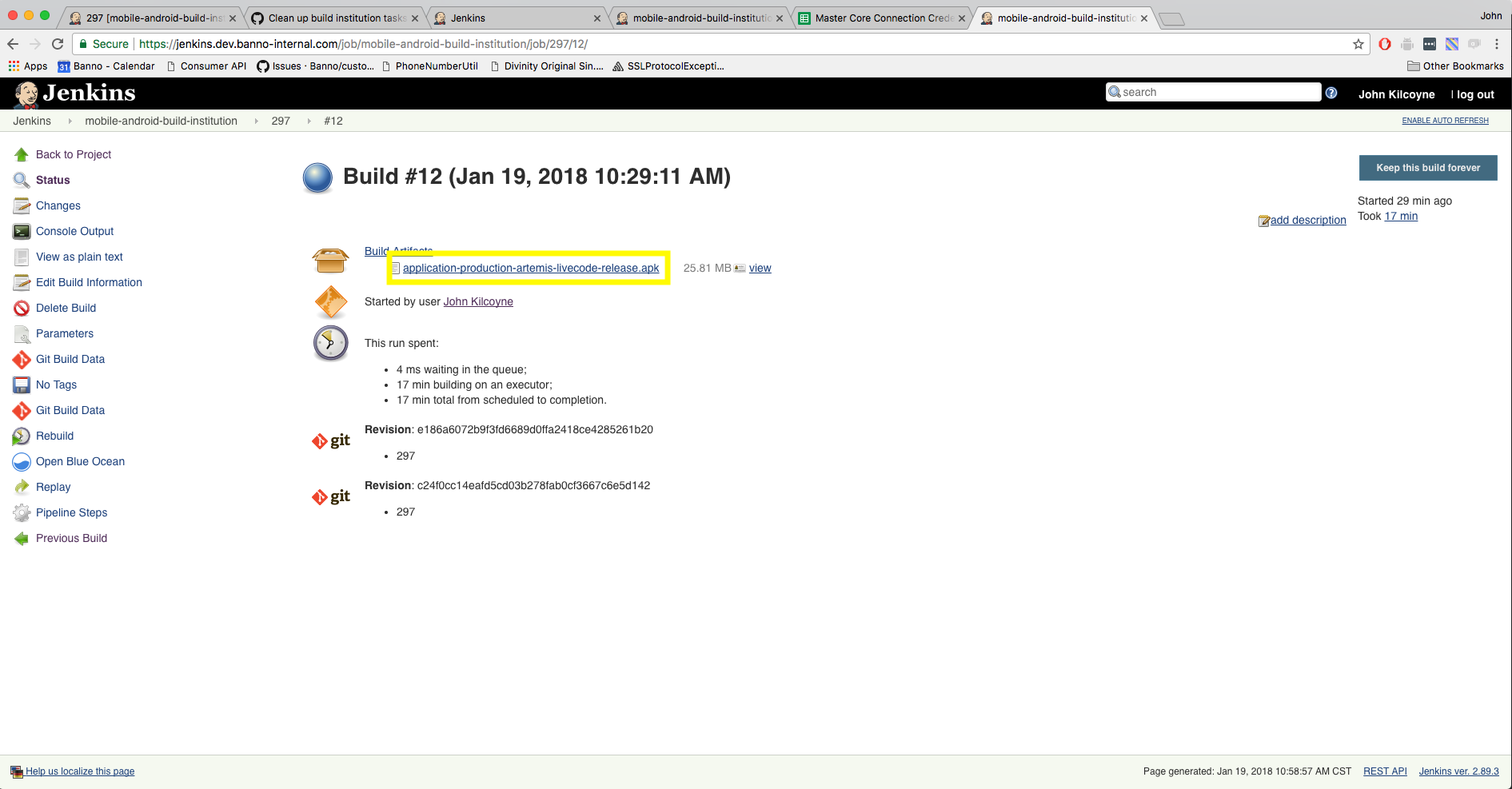Click the Pipeline Steps gear icon

click(22, 512)
